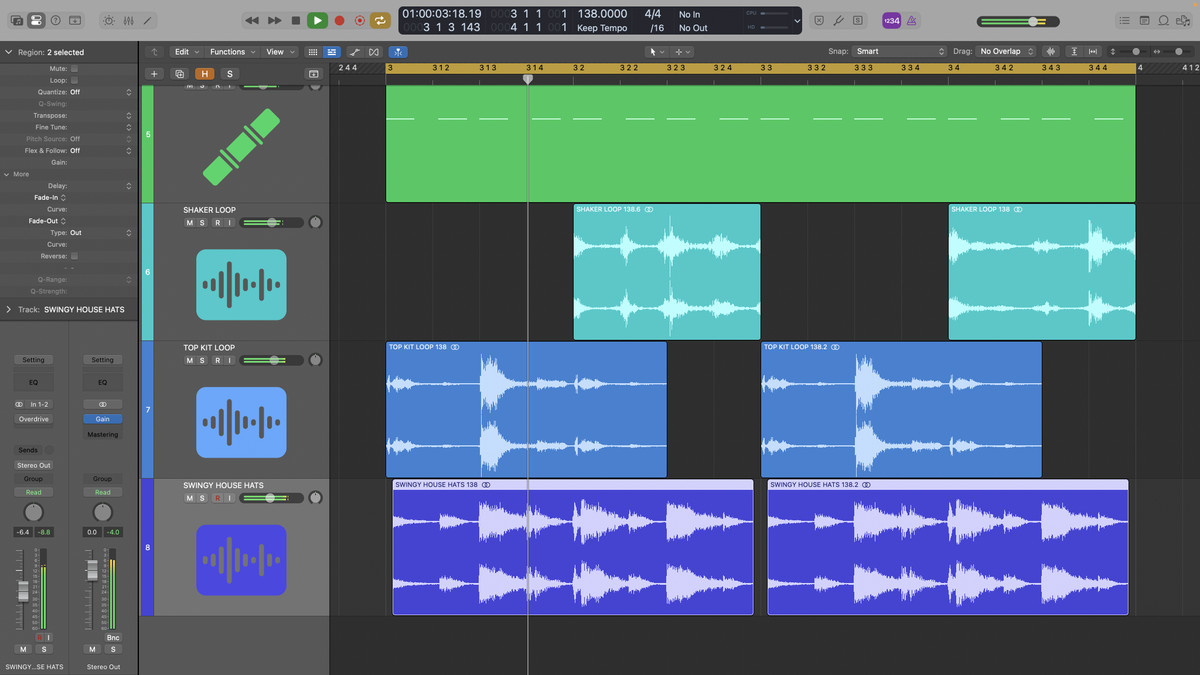Image resolution: width=1200 pixels, height=675 pixels.
Task: Toggle Cycle mode
Action: [x=381, y=20]
